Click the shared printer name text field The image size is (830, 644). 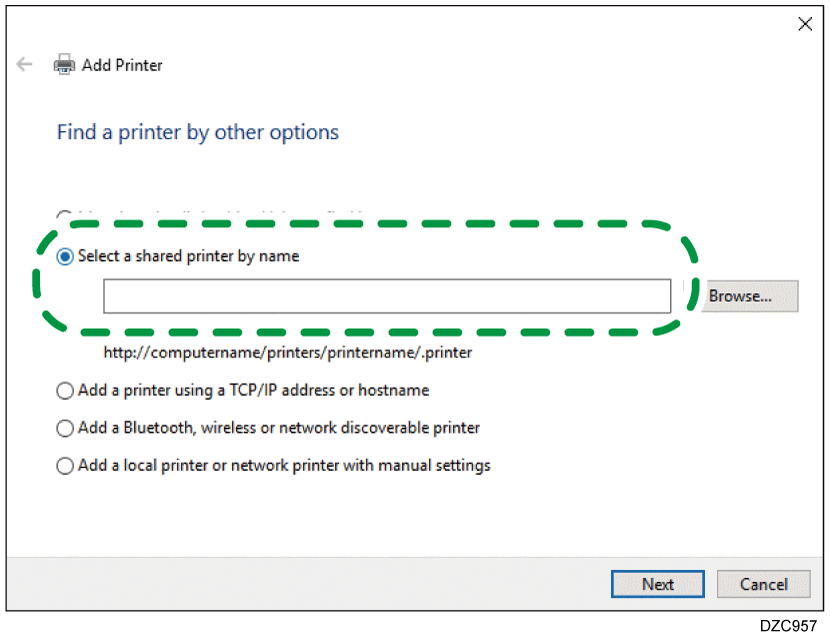click(x=387, y=296)
